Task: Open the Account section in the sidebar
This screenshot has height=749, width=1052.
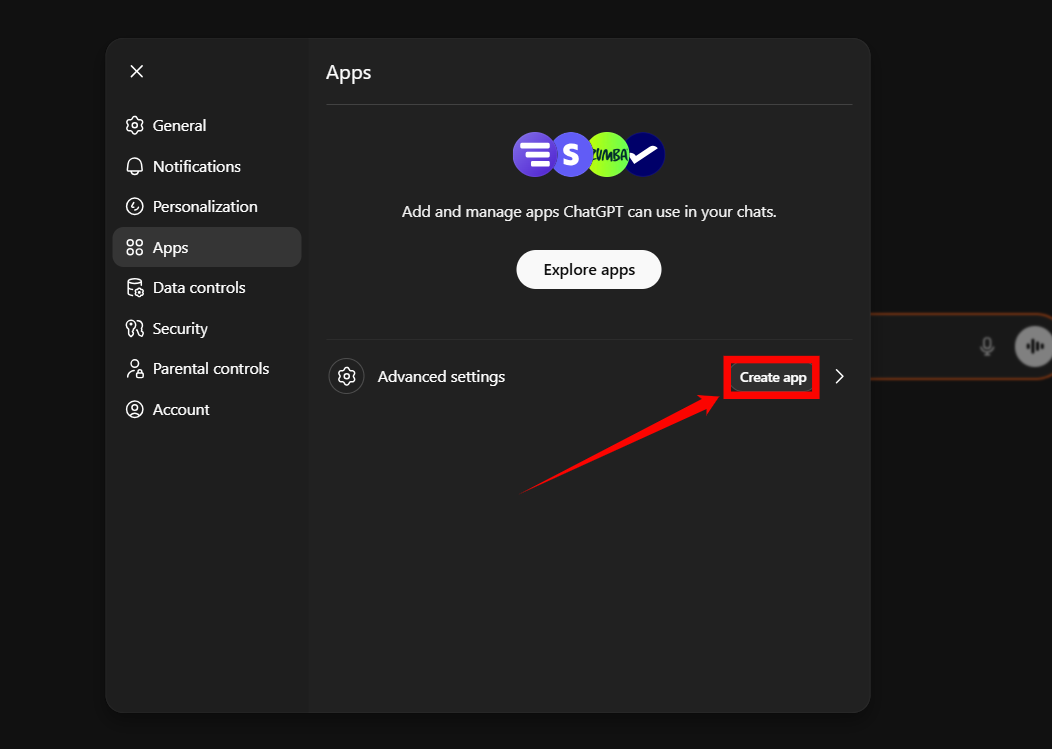Action: 180,409
